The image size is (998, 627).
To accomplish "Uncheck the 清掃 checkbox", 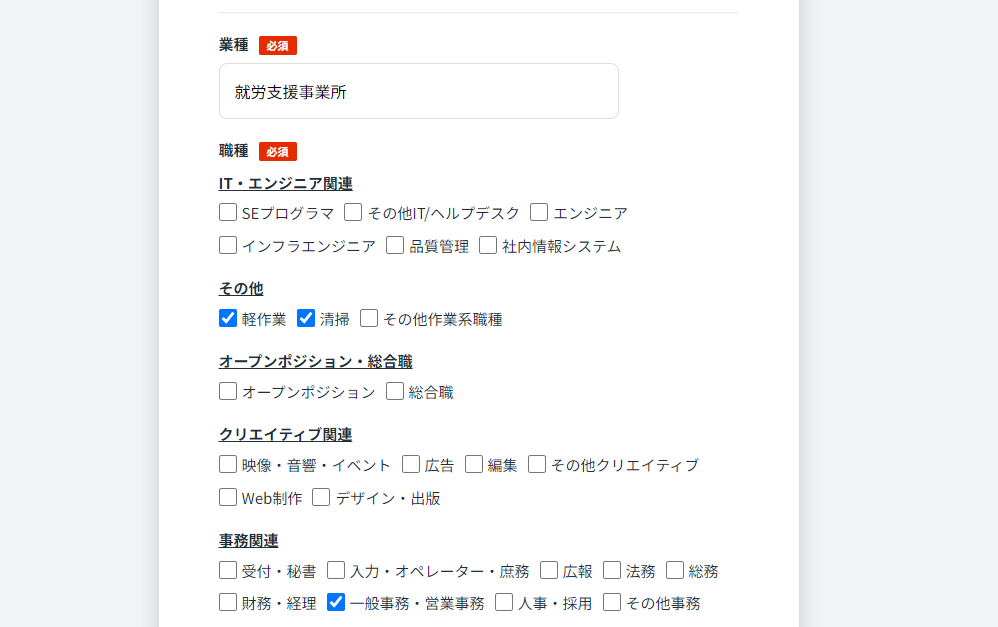I will [x=306, y=318].
